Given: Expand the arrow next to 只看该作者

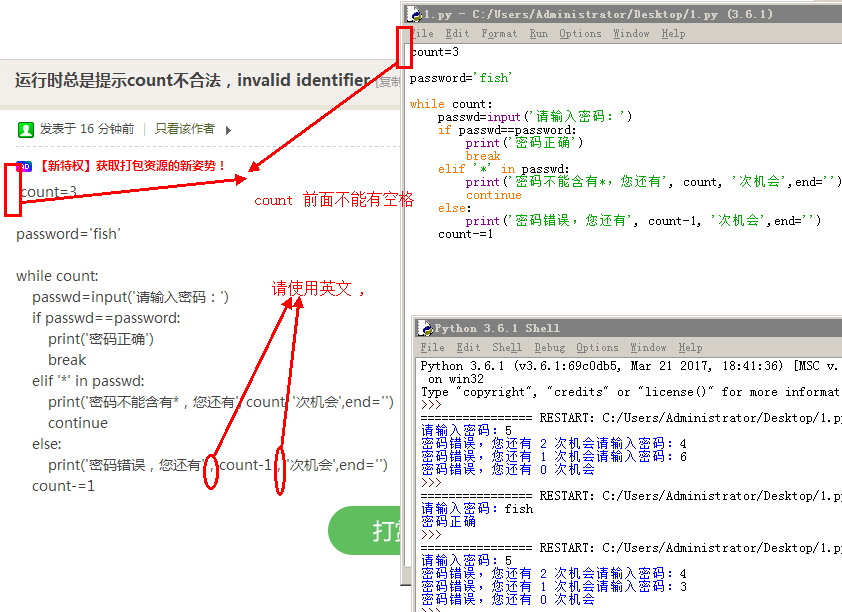Looking at the screenshot, I should point(228,130).
